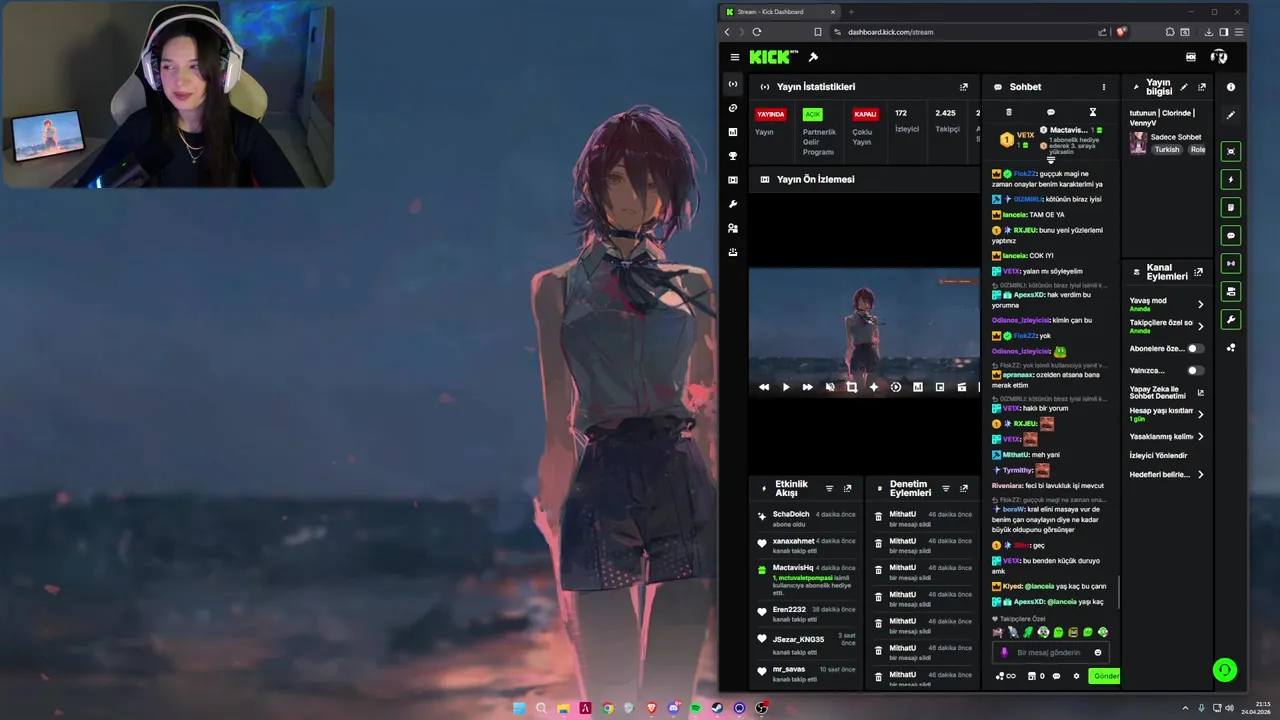Open Spotify from the taskbar

point(696,708)
